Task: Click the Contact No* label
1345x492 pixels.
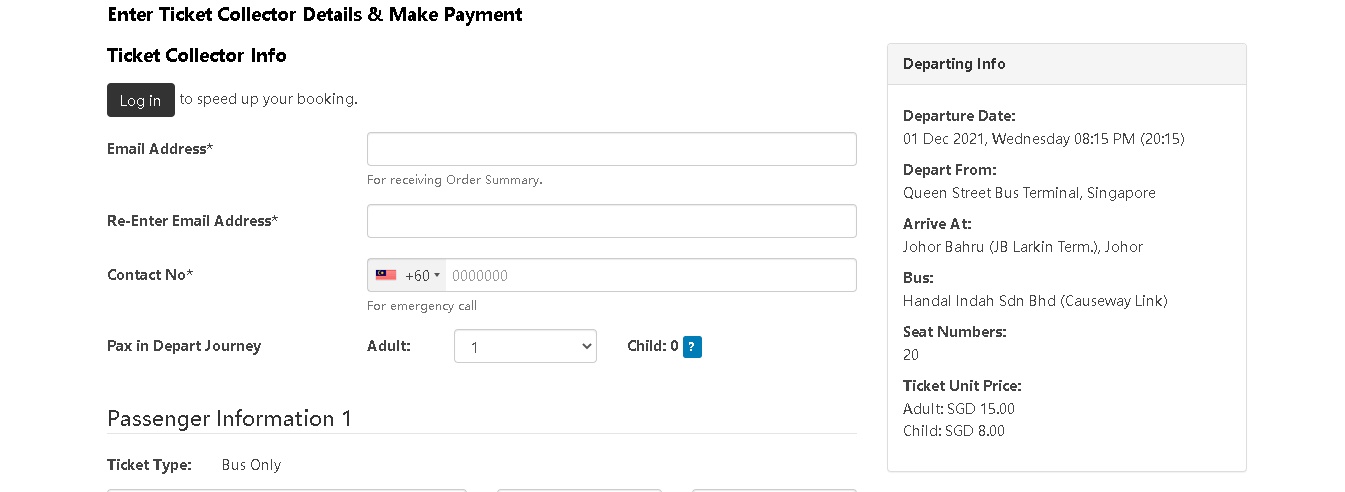Action: [150, 275]
